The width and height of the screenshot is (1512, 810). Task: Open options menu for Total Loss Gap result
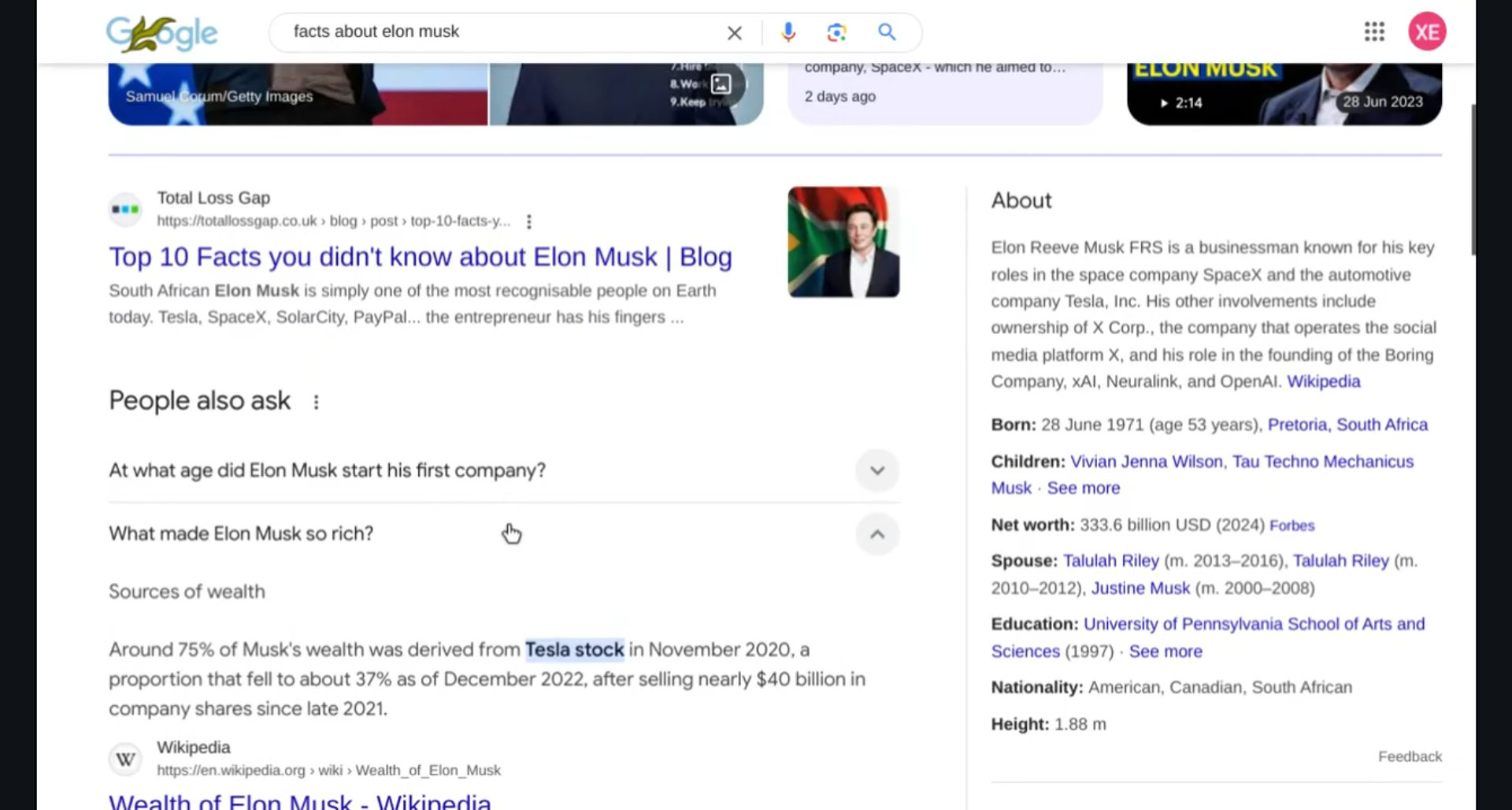pos(529,221)
